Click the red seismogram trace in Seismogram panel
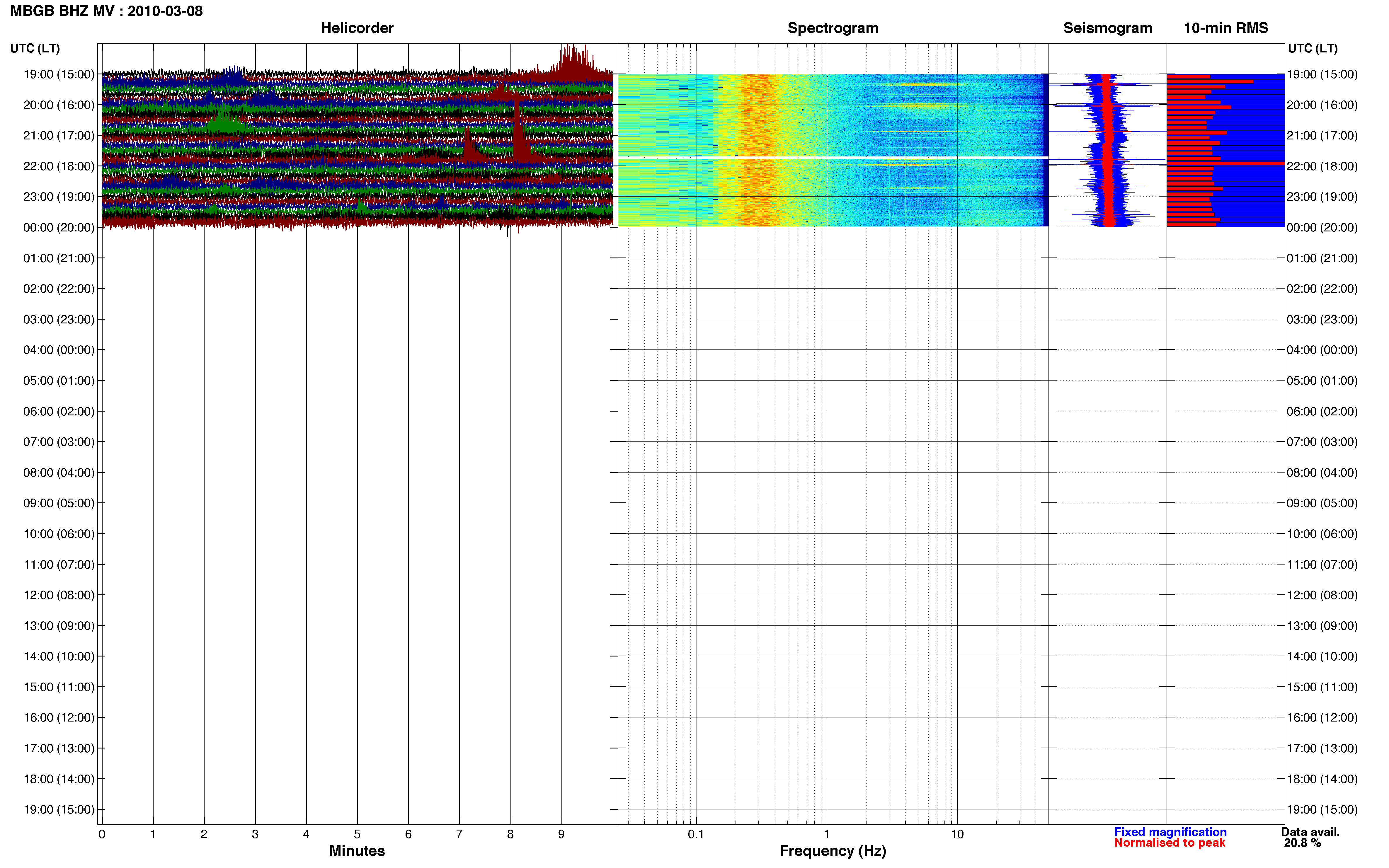Viewport: 1389px width, 868px height. click(x=1108, y=150)
